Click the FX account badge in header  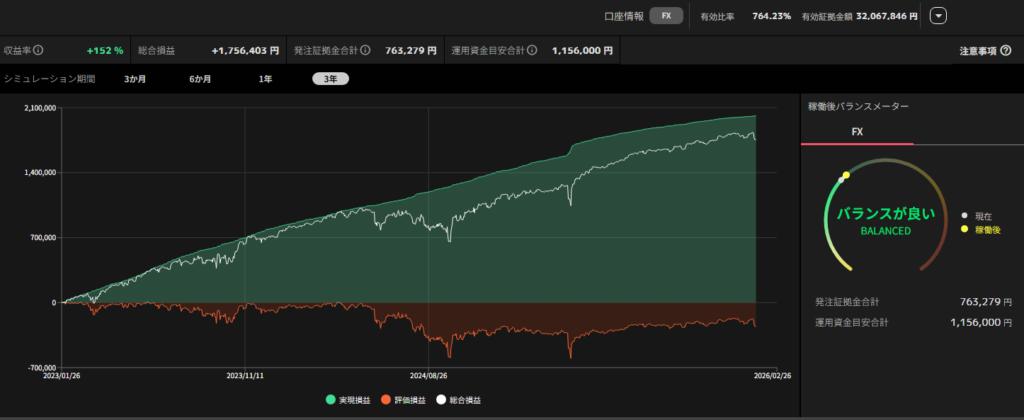[x=666, y=15]
